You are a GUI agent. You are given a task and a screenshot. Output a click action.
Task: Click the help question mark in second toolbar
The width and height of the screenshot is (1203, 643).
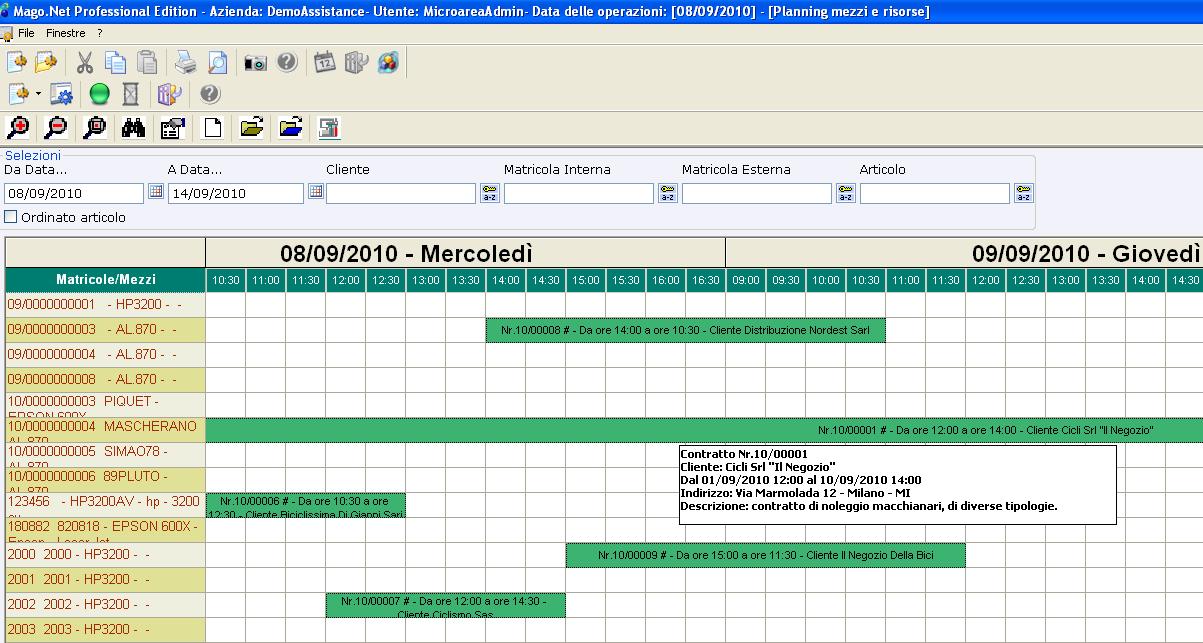point(209,94)
